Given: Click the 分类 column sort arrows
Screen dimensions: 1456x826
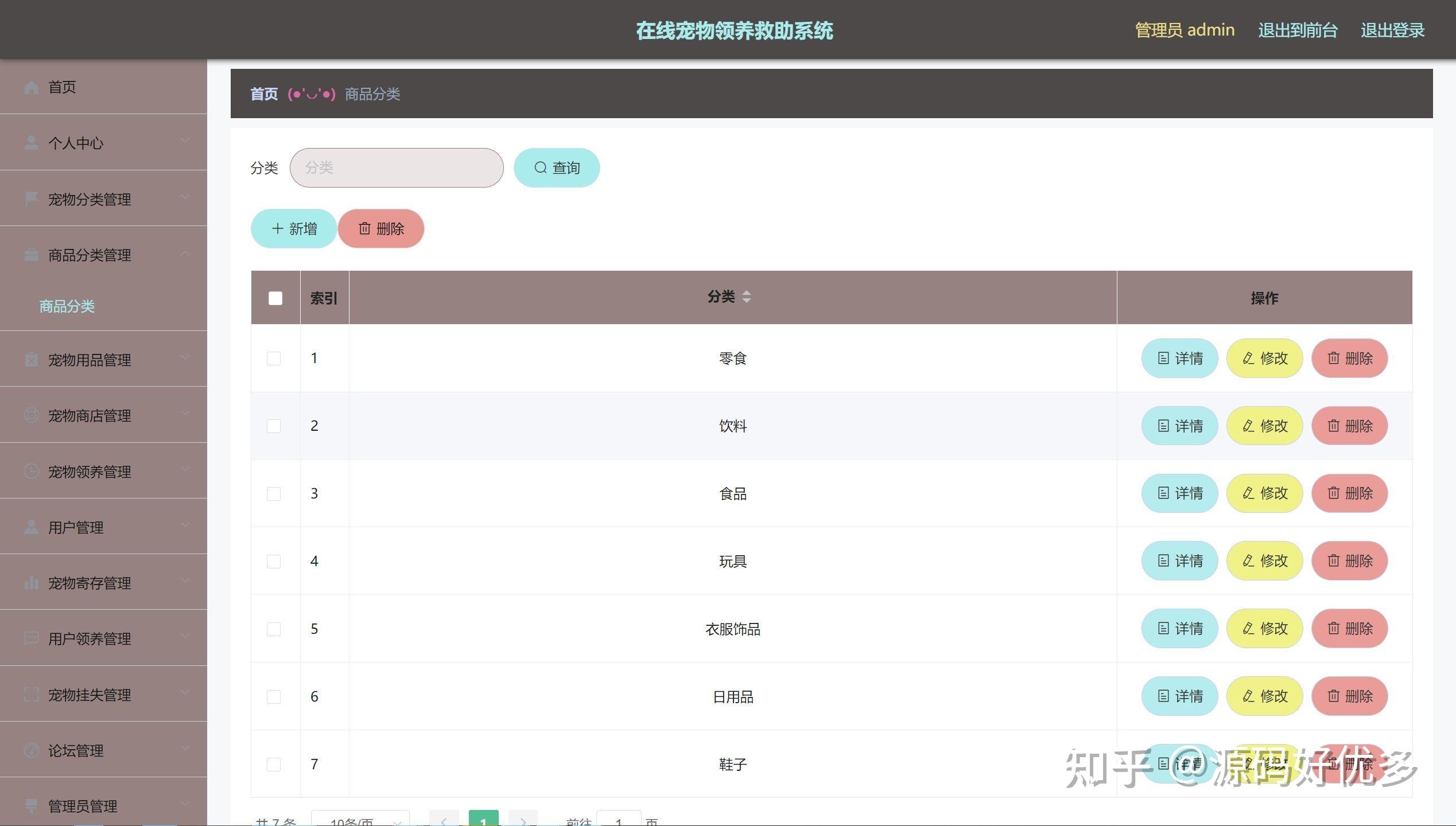Looking at the screenshot, I should 747,297.
